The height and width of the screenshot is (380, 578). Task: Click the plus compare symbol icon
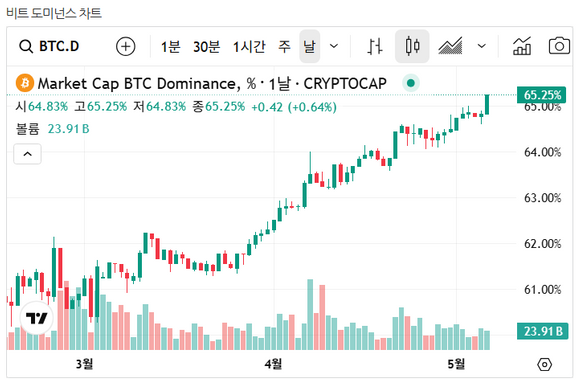[x=125, y=46]
